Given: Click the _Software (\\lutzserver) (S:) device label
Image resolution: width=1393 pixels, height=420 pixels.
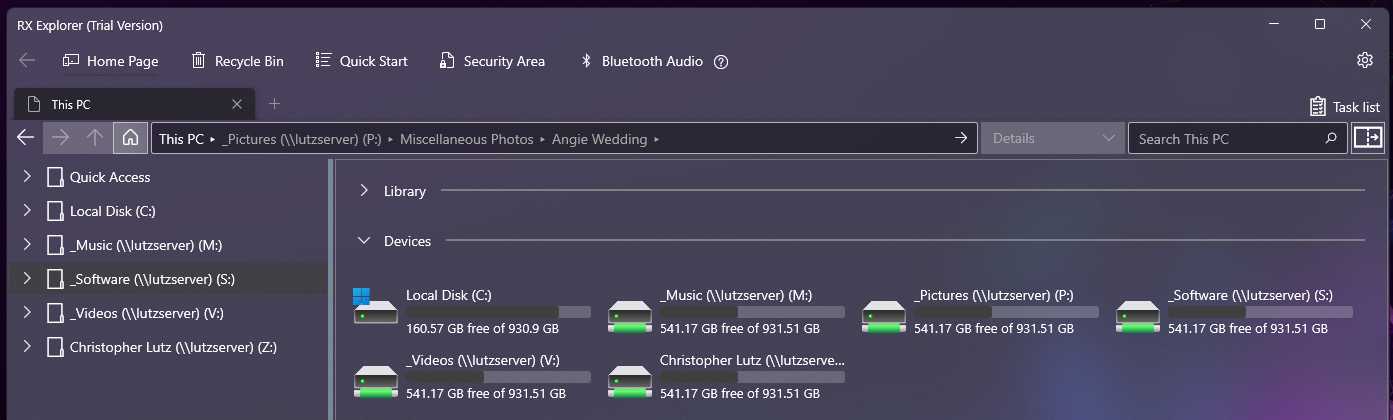Looking at the screenshot, I should pos(1250,295).
